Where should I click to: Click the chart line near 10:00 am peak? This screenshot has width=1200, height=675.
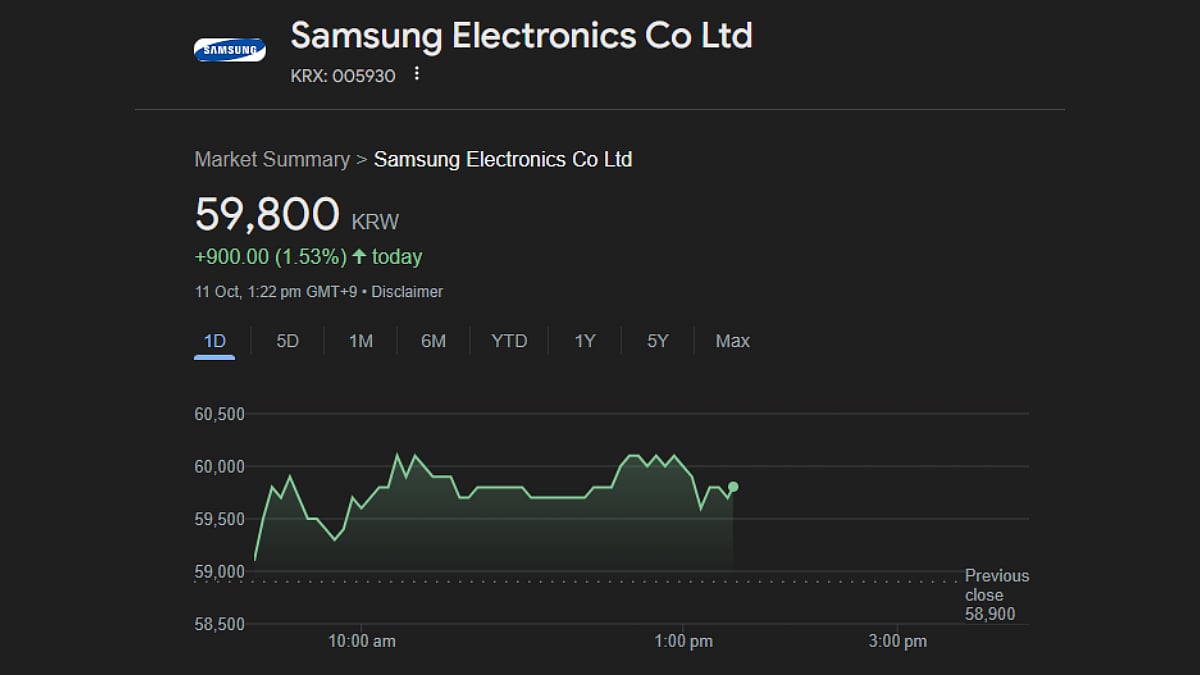tap(398, 456)
